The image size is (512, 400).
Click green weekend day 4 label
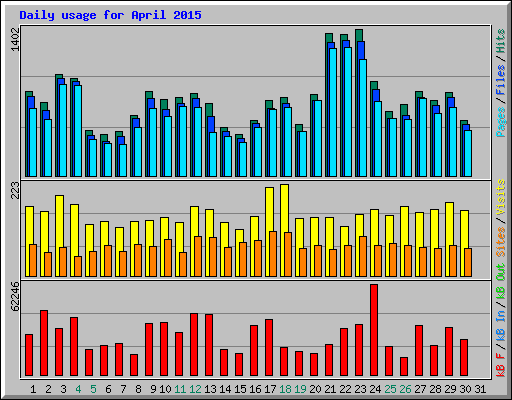coord(78,389)
